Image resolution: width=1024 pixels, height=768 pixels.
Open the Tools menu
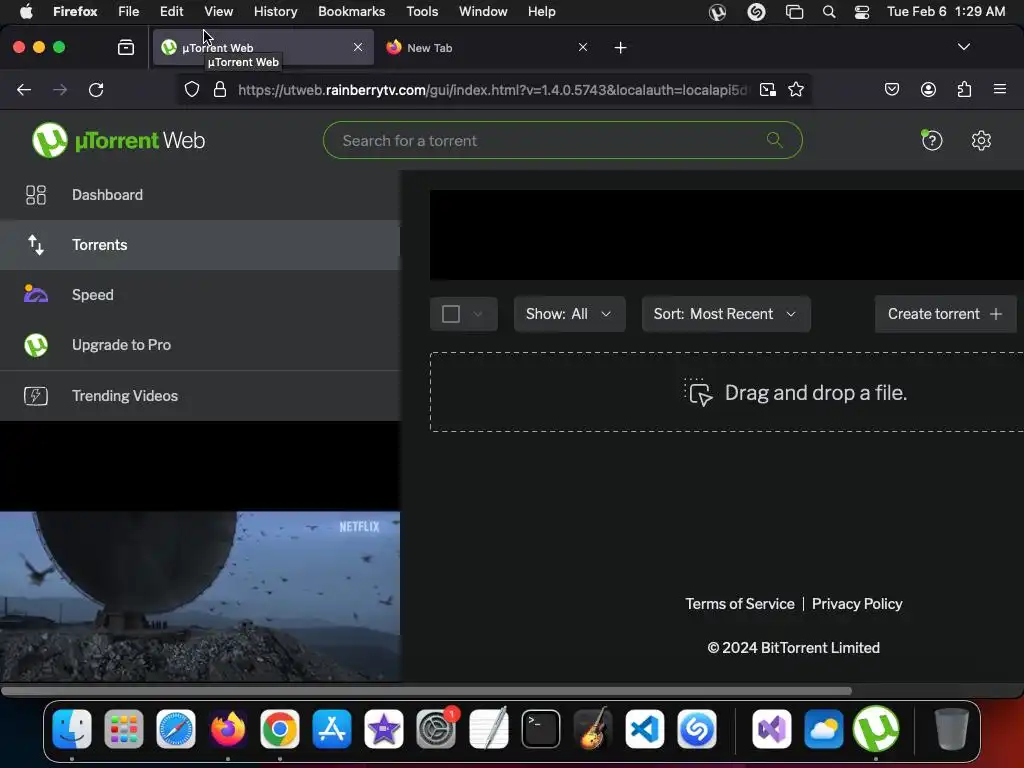tap(422, 12)
